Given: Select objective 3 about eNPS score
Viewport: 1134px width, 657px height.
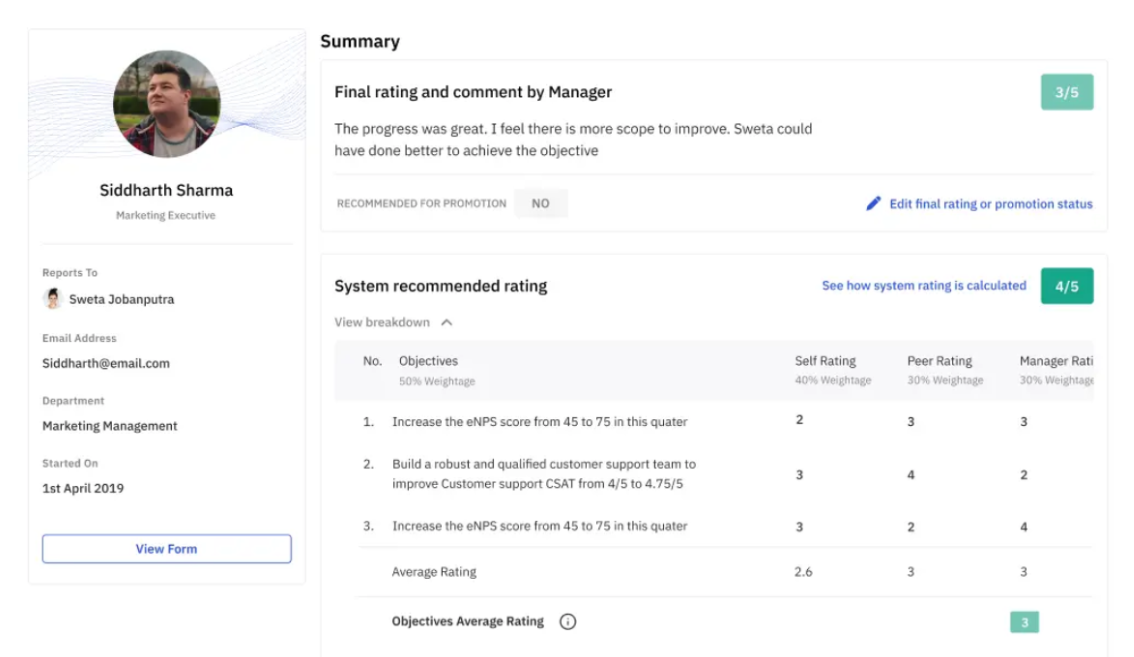Looking at the screenshot, I should point(540,526).
